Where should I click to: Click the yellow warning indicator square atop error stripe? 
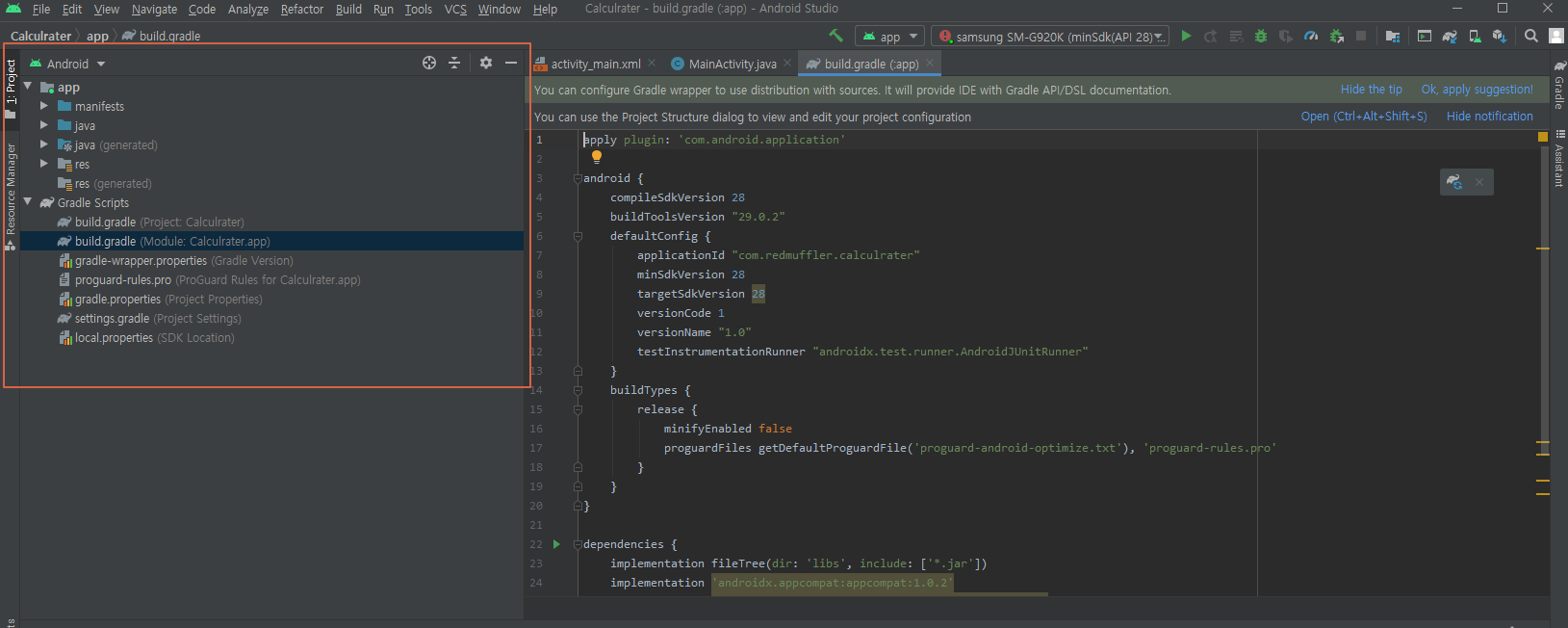[1543, 138]
